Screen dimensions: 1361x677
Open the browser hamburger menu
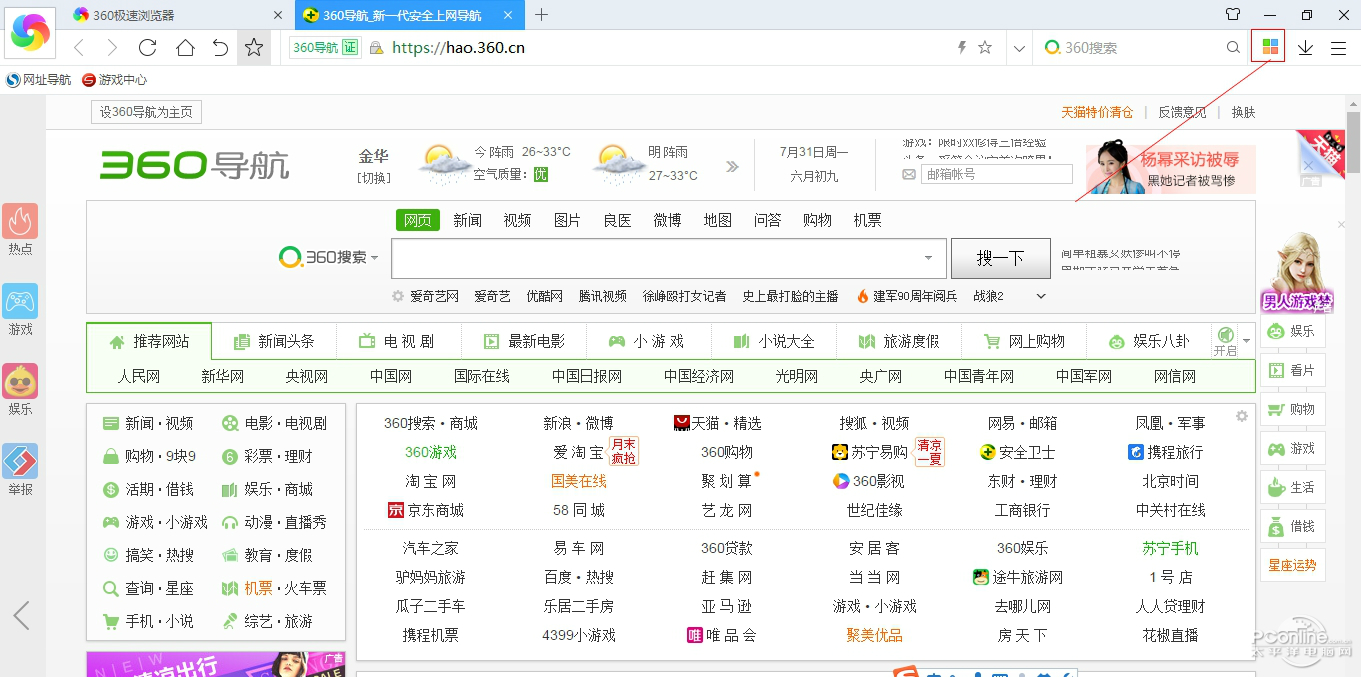pyautogui.click(x=1338, y=48)
